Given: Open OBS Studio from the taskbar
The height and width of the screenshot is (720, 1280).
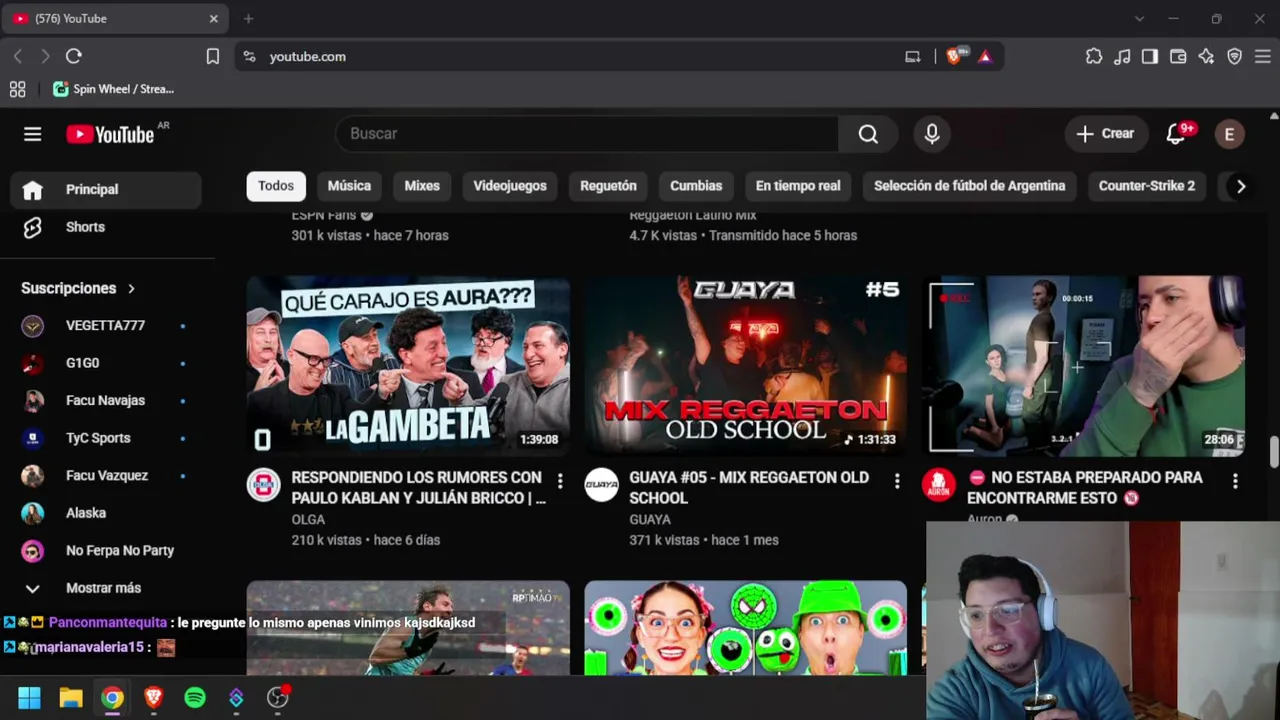Looking at the screenshot, I should click(x=278, y=697).
